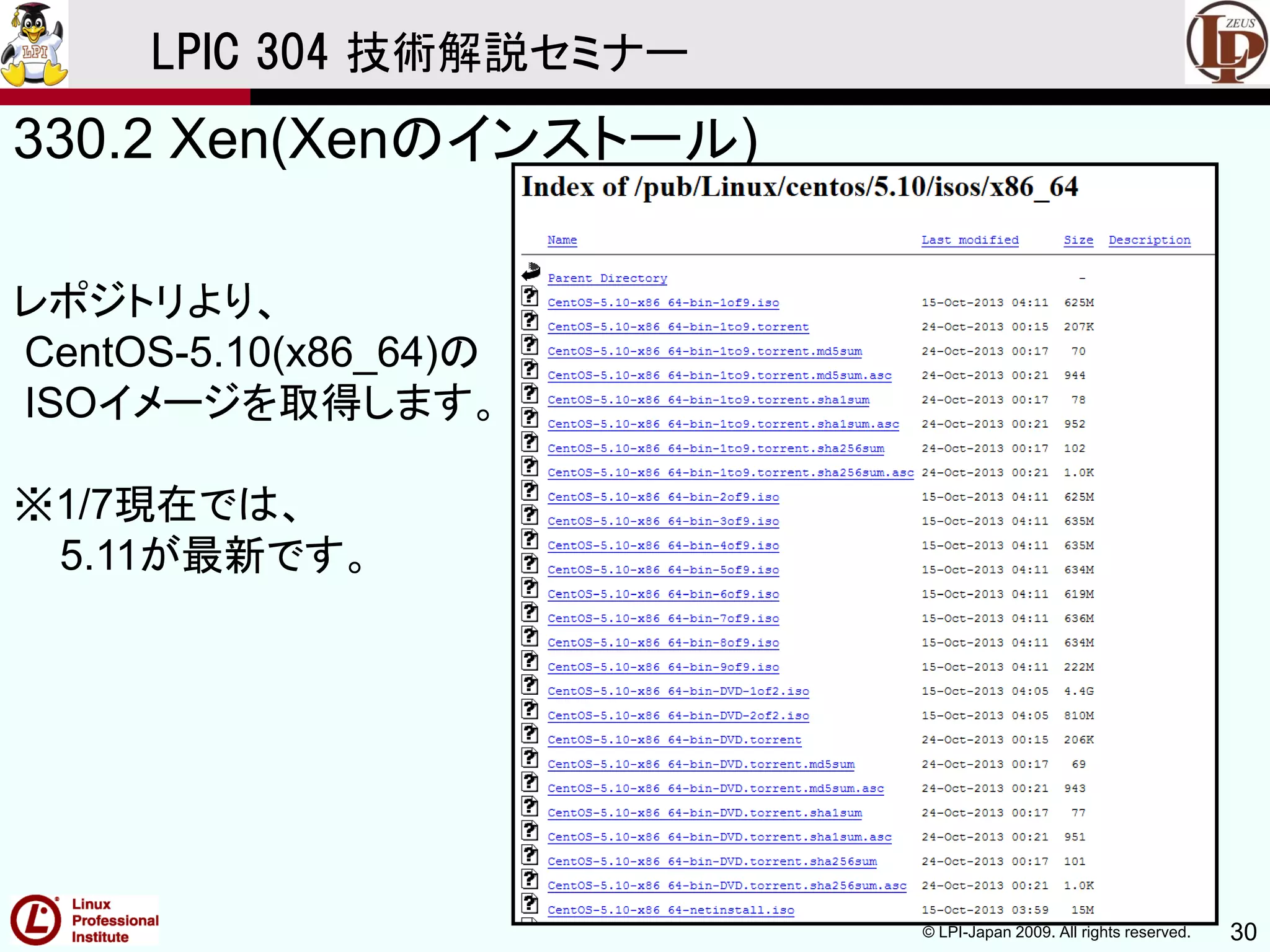
Task: Download CentOS-5.10-x86_64-bin-9of9.iso link
Action: point(663,667)
